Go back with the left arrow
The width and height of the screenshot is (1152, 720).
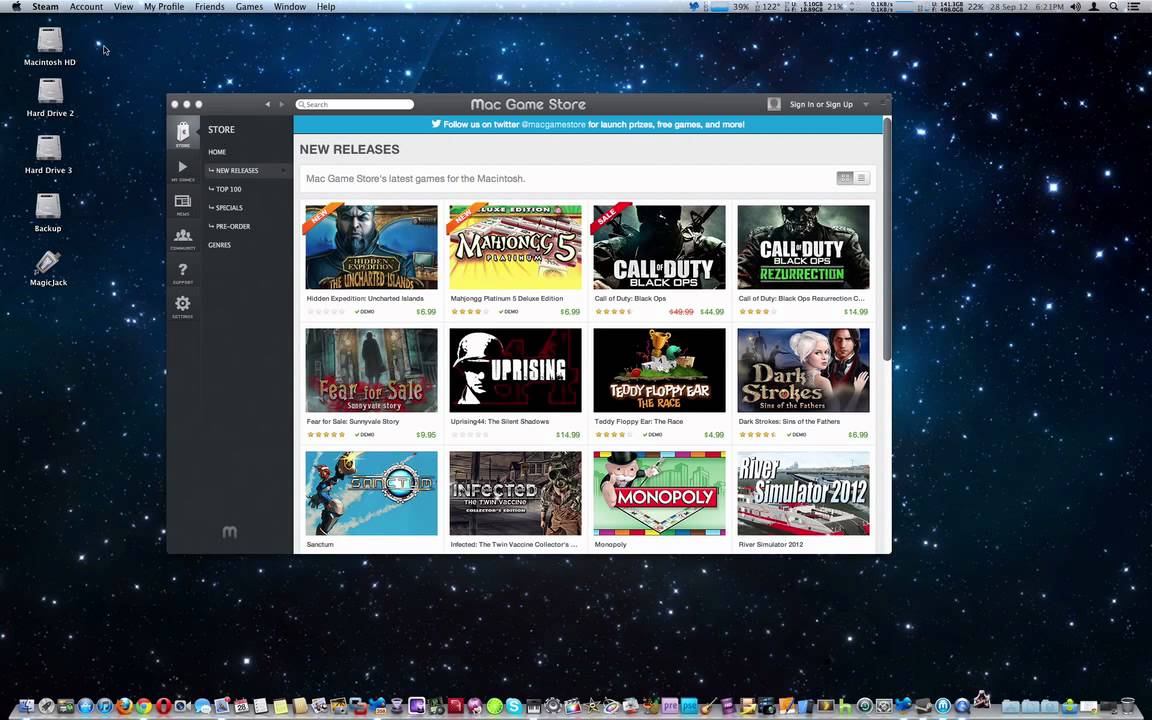point(267,104)
